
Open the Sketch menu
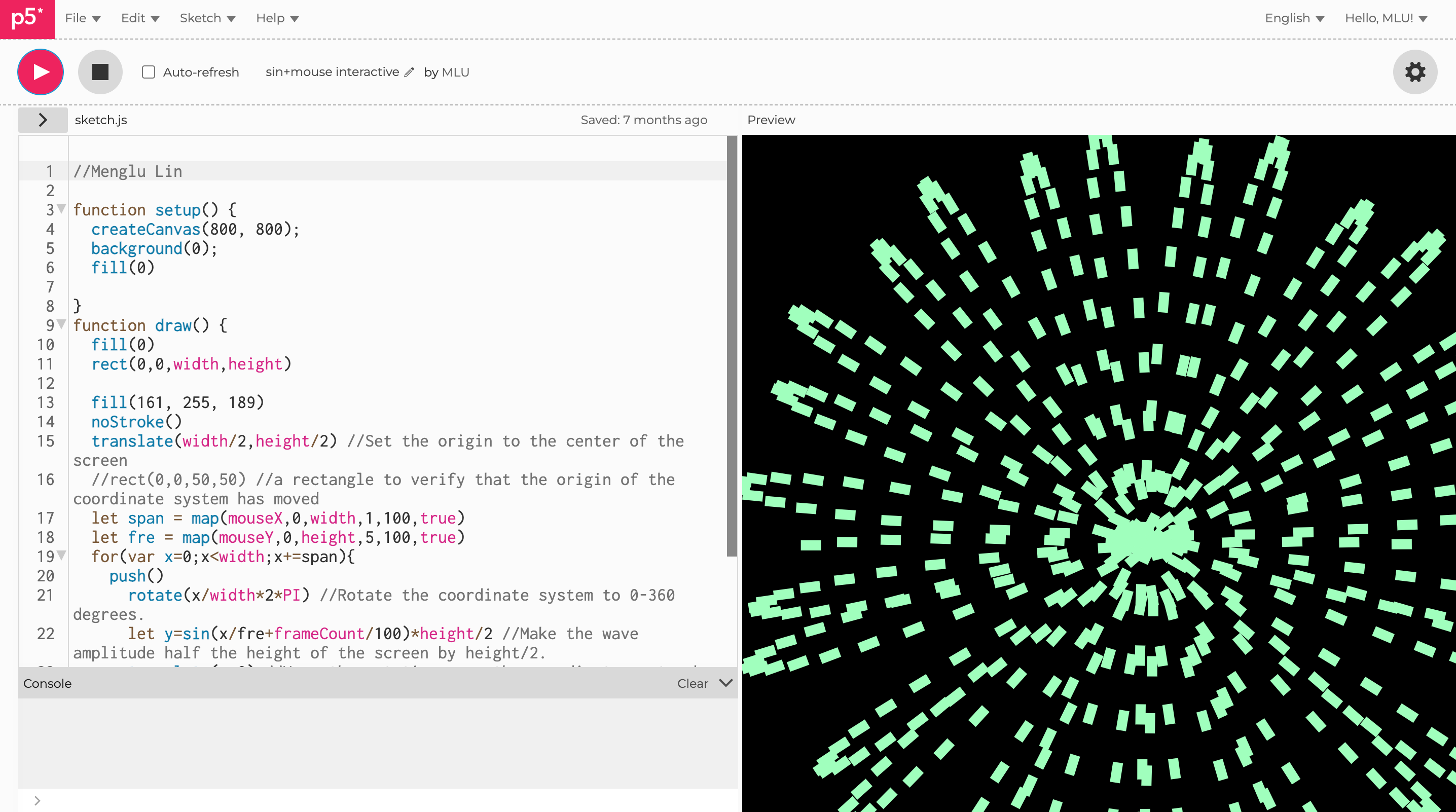tap(207, 18)
